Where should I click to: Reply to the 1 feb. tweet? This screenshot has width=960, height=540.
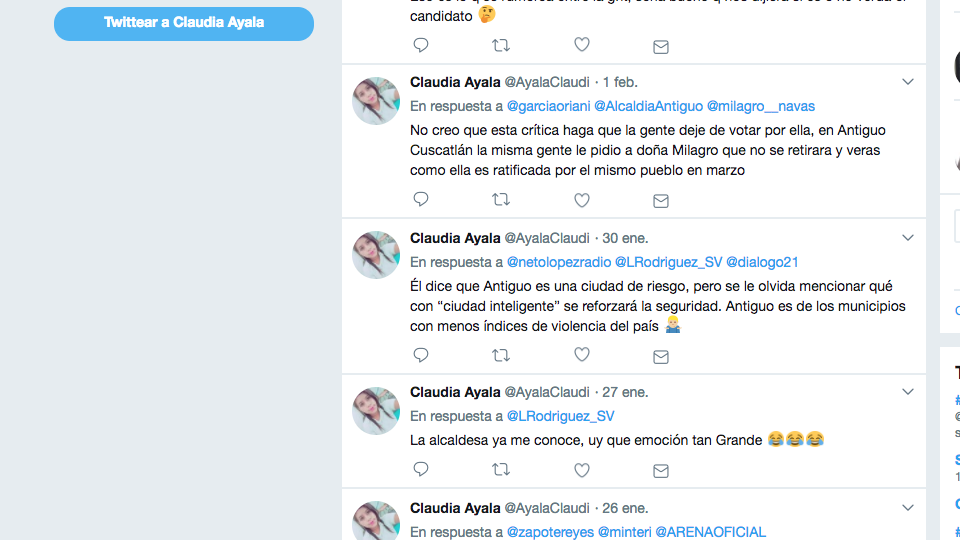click(x=421, y=199)
